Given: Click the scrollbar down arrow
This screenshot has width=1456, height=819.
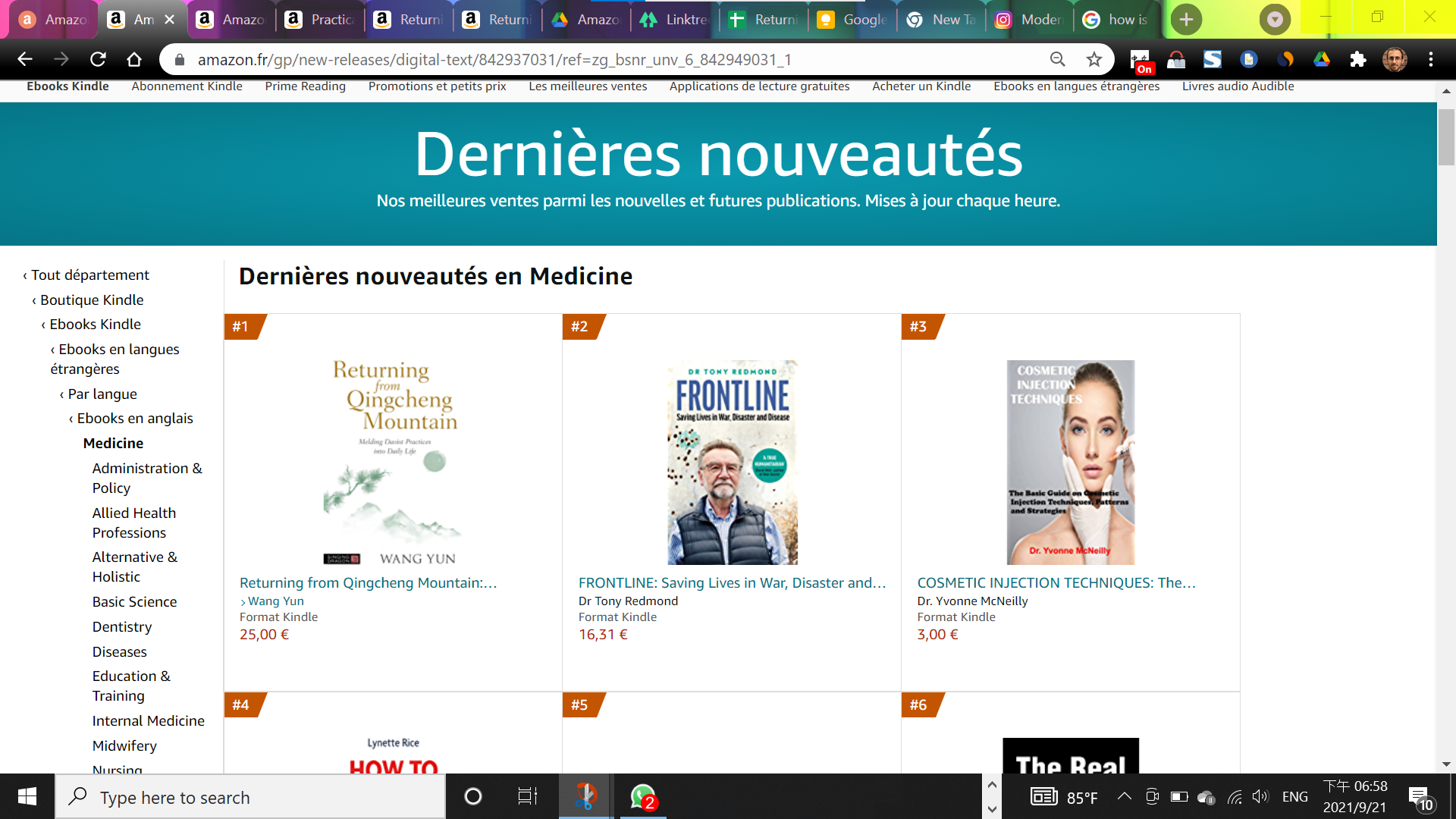Looking at the screenshot, I should (1446, 764).
